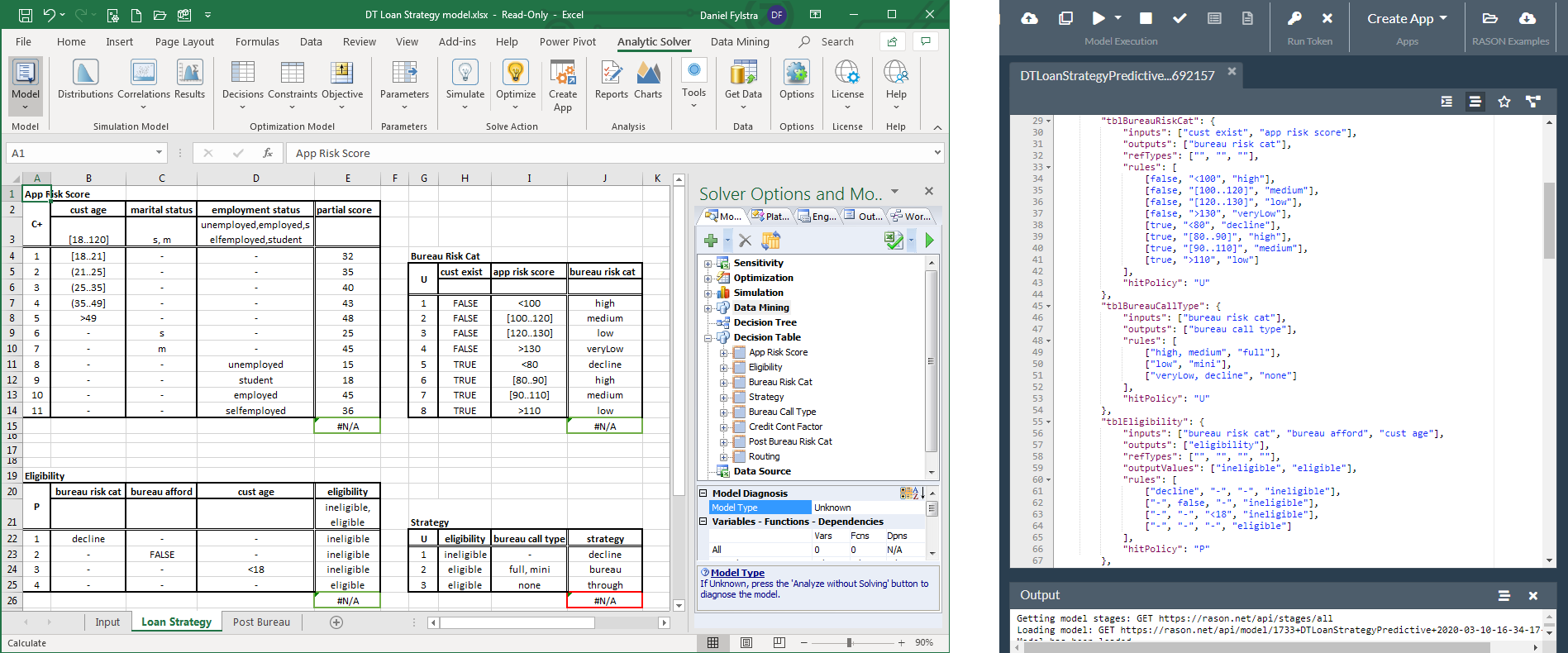This screenshot has height=653, width=1568.
Task: Click the Refresh table icon in Solver pane
Action: tap(771, 241)
